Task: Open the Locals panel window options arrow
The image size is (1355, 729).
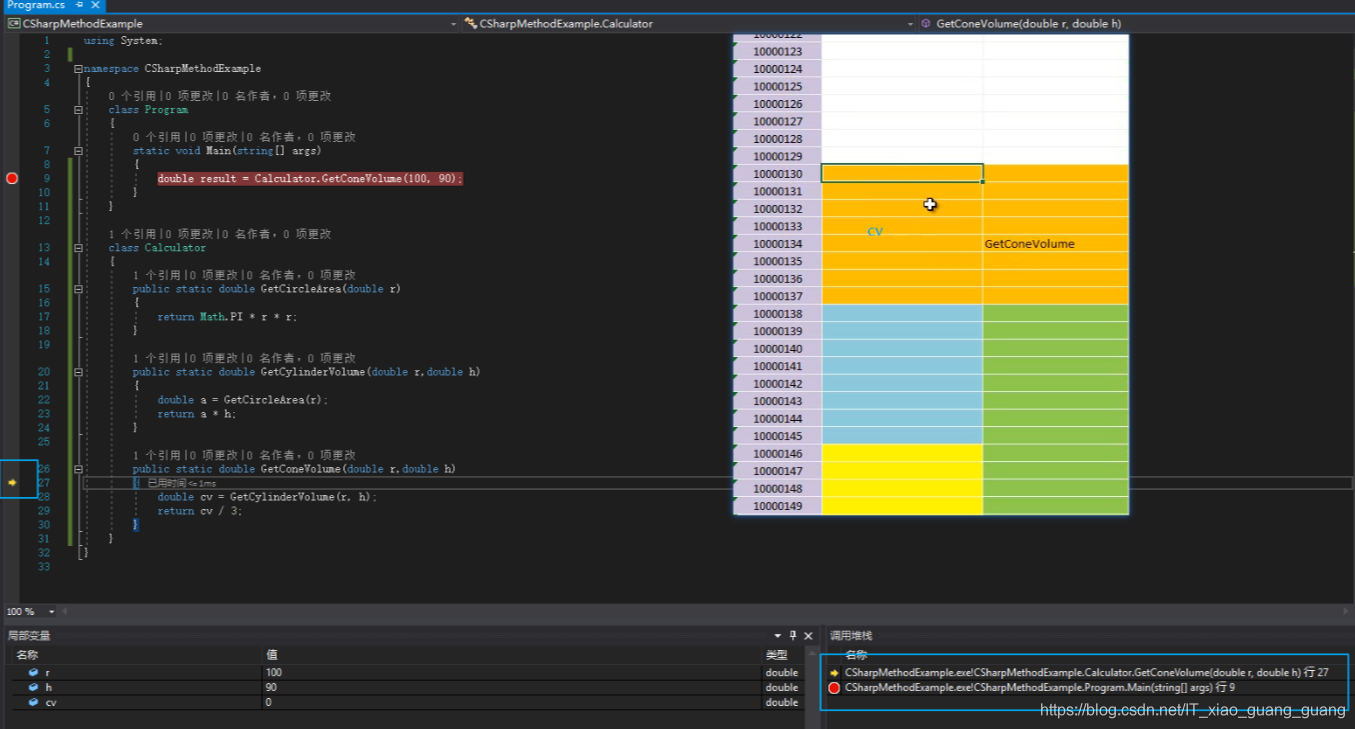Action: pyautogui.click(x=778, y=635)
